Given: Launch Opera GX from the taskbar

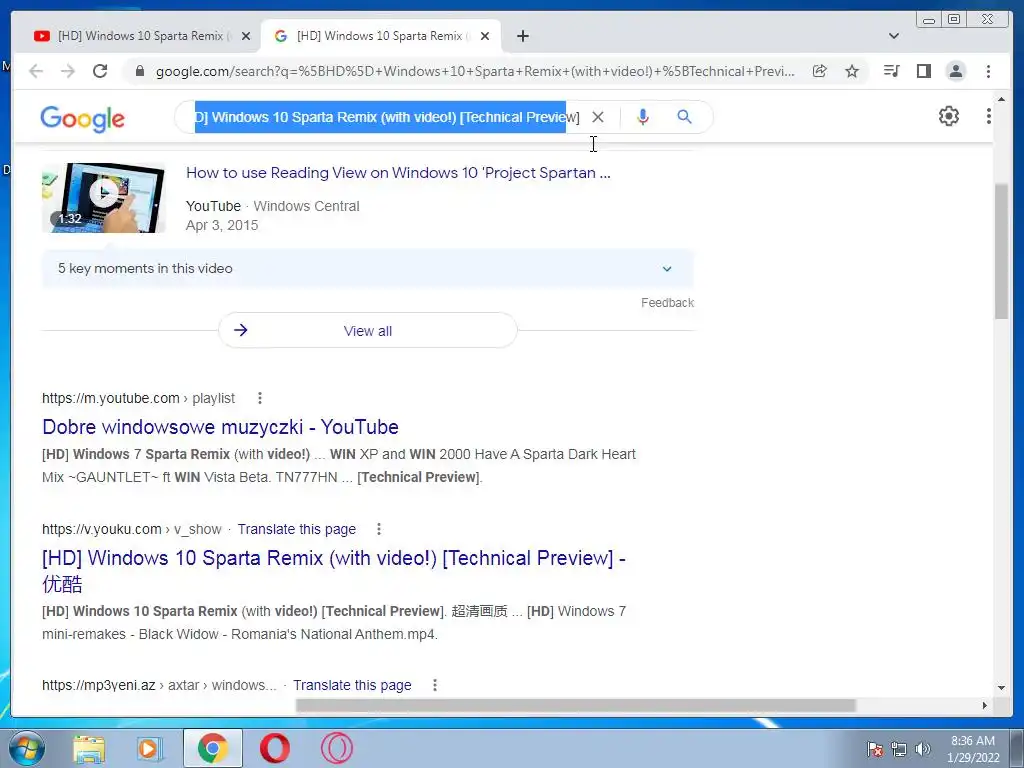Looking at the screenshot, I should [x=337, y=748].
